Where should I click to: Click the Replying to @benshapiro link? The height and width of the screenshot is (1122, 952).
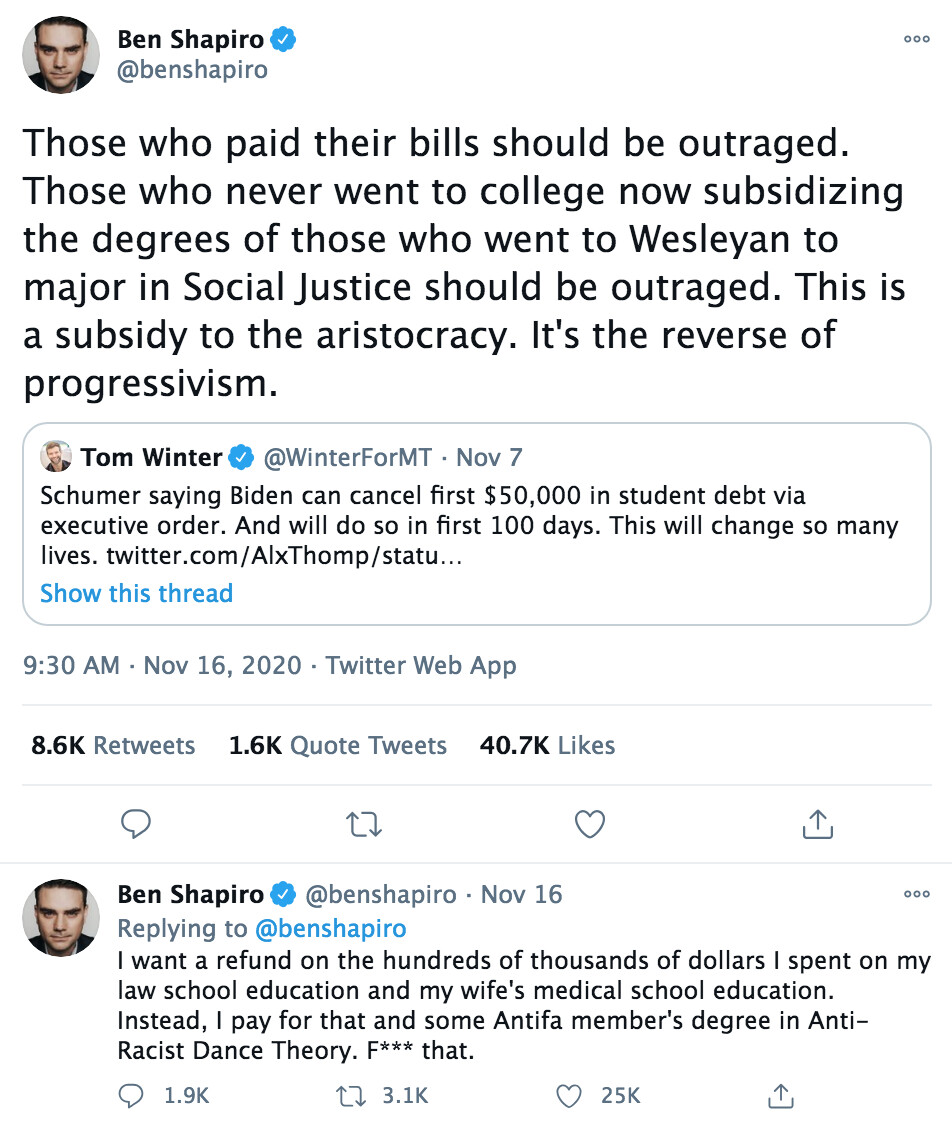point(331,929)
